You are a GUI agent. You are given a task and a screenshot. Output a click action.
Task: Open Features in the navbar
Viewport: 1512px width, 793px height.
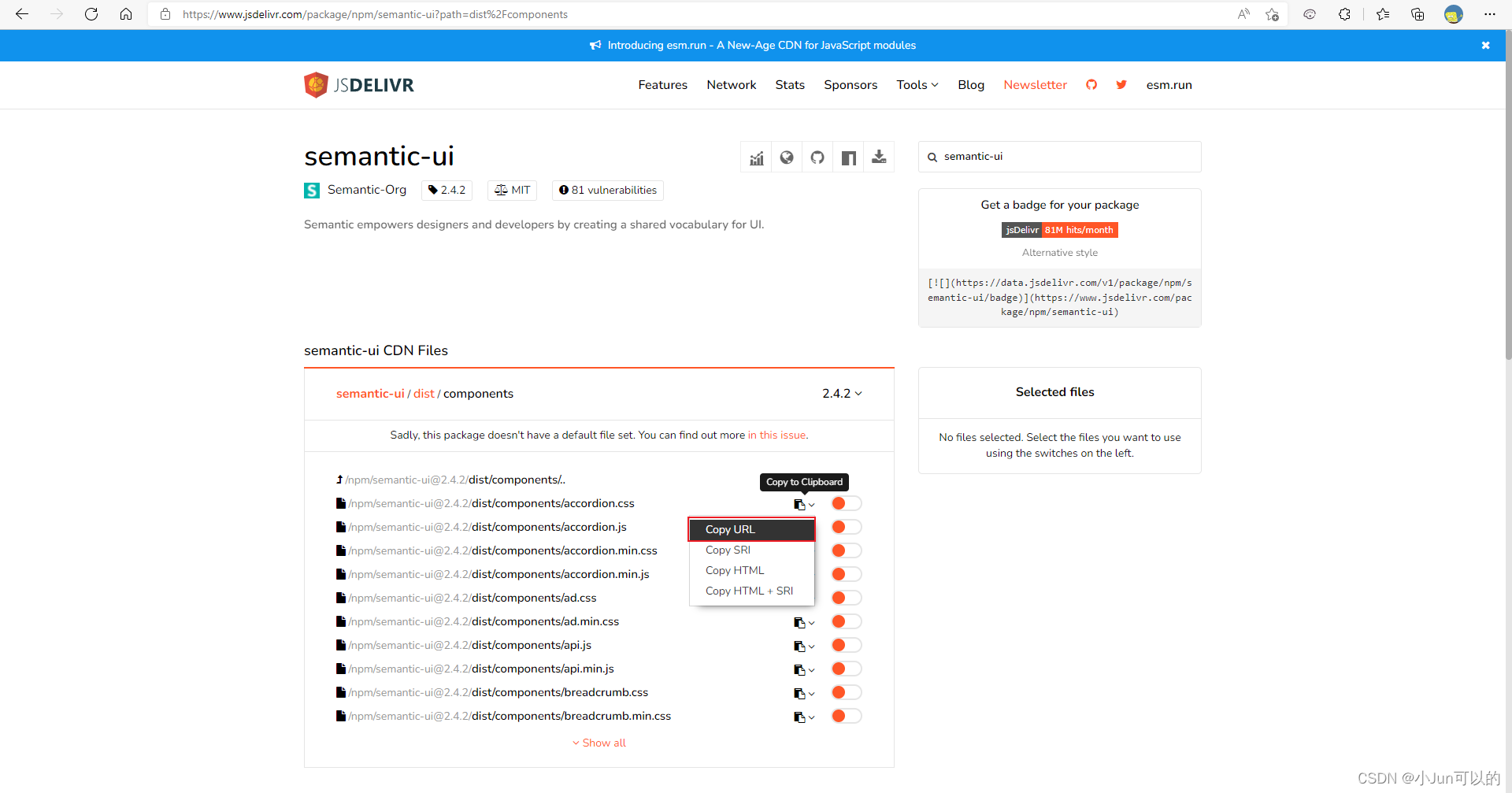(x=662, y=85)
